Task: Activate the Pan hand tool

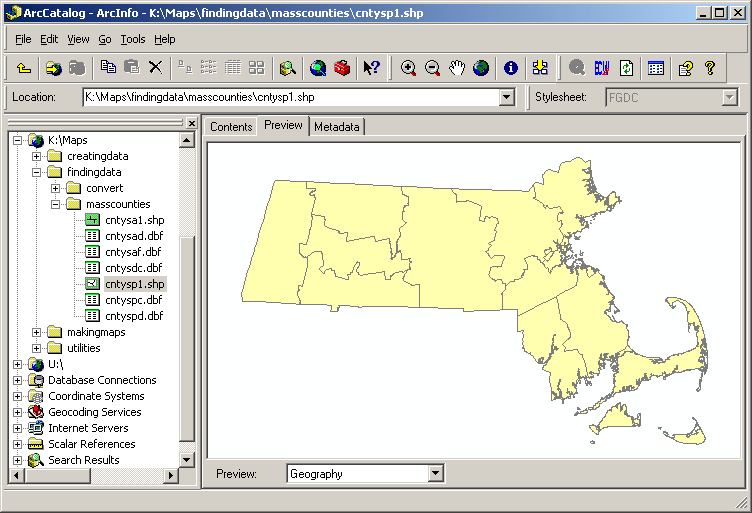Action: tap(457, 68)
